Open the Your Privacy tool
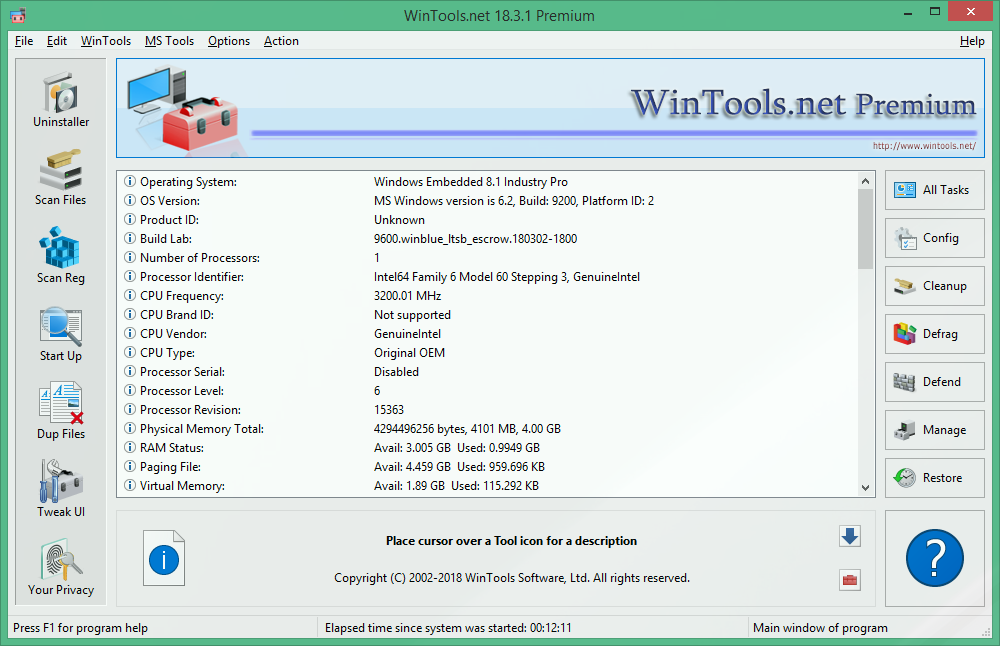 60,565
